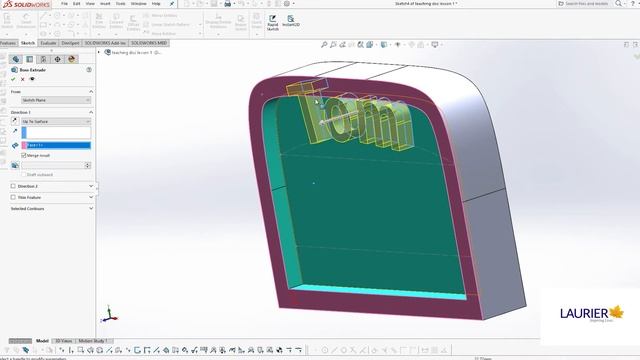Switch to the Features ribbon tab
Screen dimensions: 640x360
(x=8, y=43)
